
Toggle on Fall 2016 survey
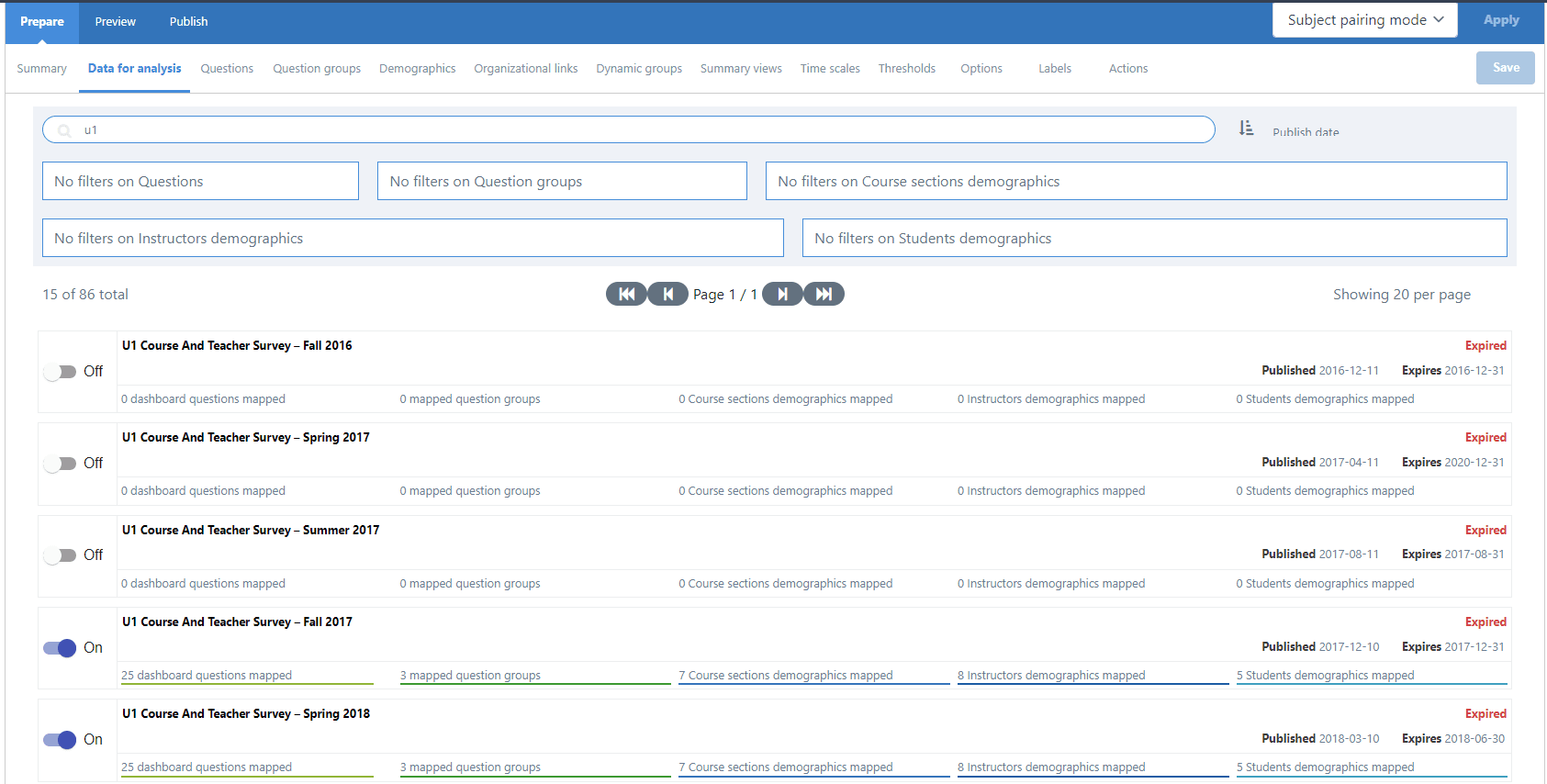pos(61,372)
